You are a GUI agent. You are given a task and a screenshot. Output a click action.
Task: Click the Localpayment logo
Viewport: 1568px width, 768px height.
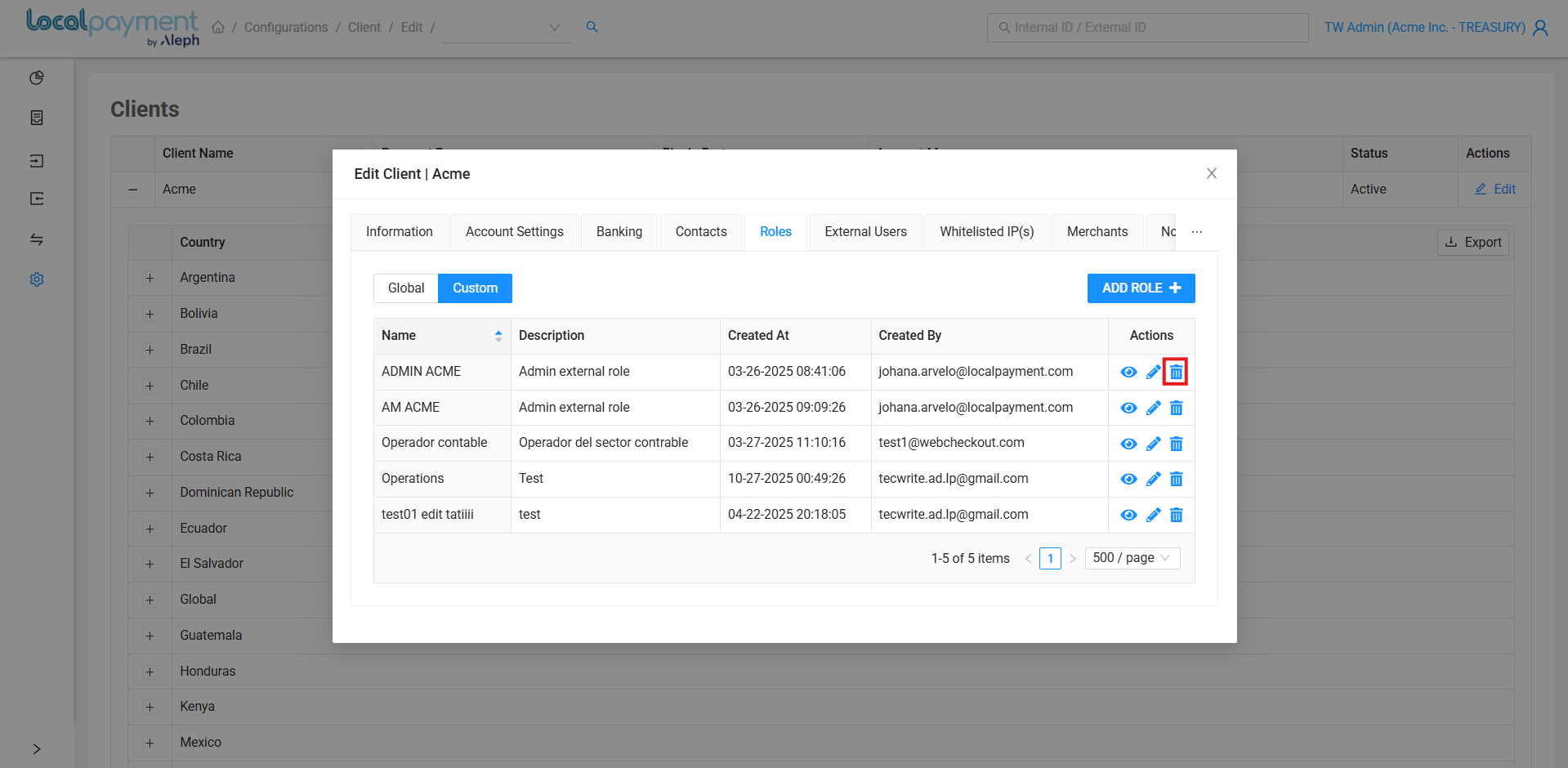[113, 28]
